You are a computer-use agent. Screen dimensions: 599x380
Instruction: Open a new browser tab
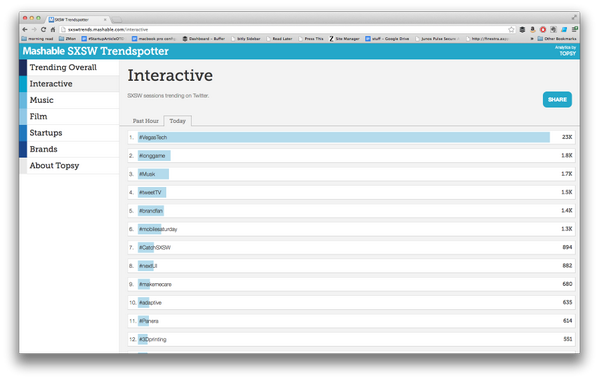117,19
